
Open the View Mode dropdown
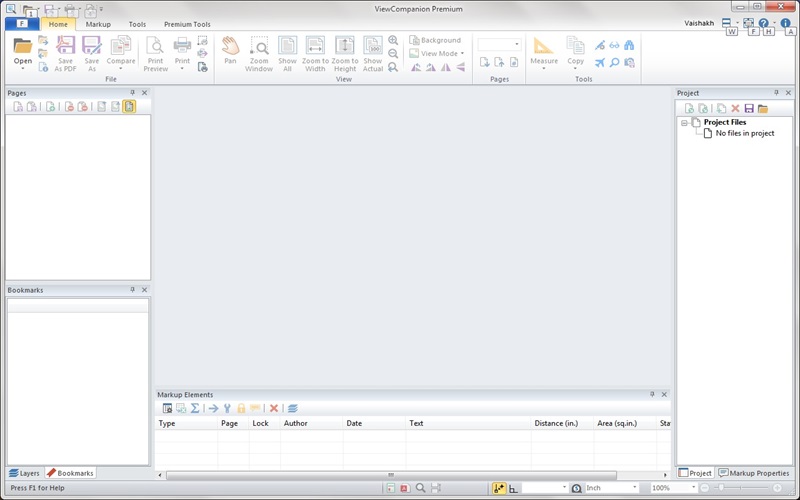437,53
